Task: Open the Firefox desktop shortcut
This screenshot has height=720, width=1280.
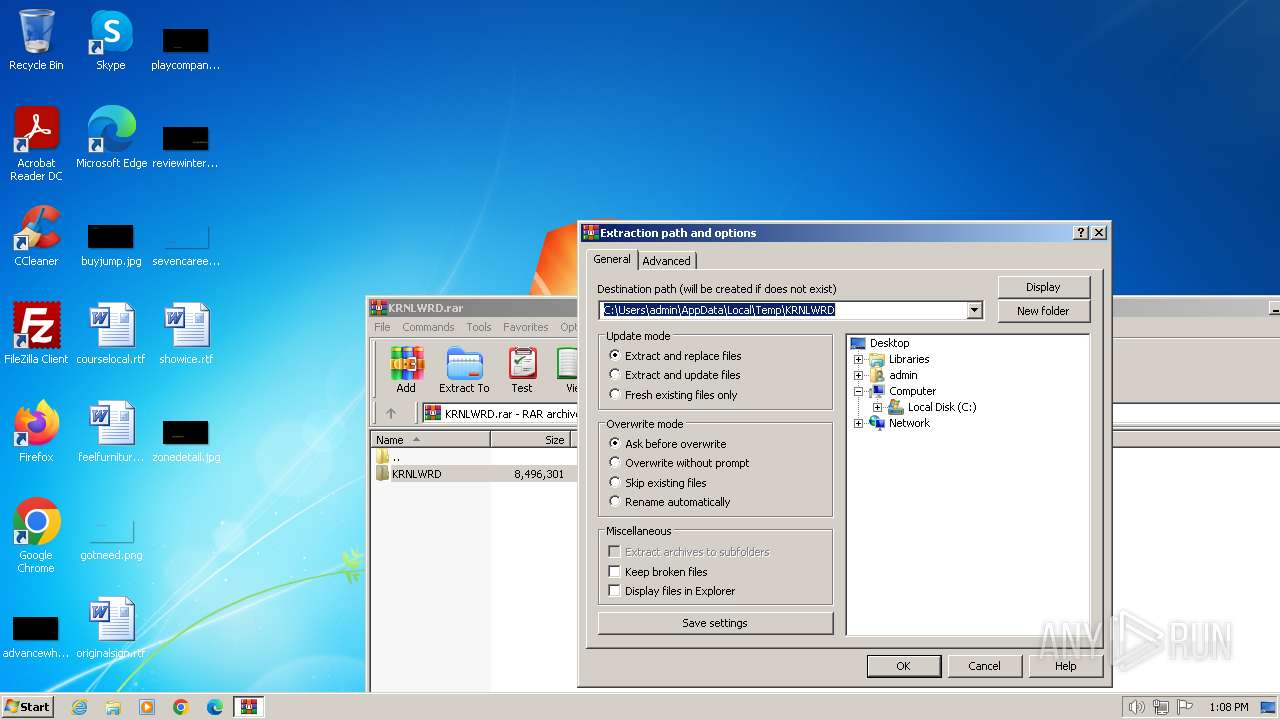Action: [36, 432]
